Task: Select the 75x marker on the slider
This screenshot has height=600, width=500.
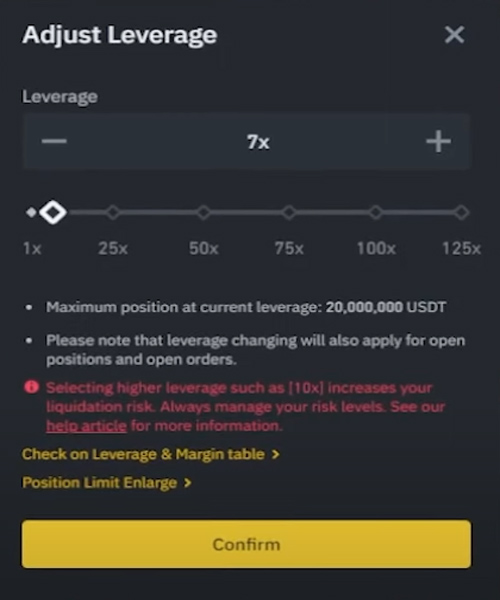Action: (289, 212)
